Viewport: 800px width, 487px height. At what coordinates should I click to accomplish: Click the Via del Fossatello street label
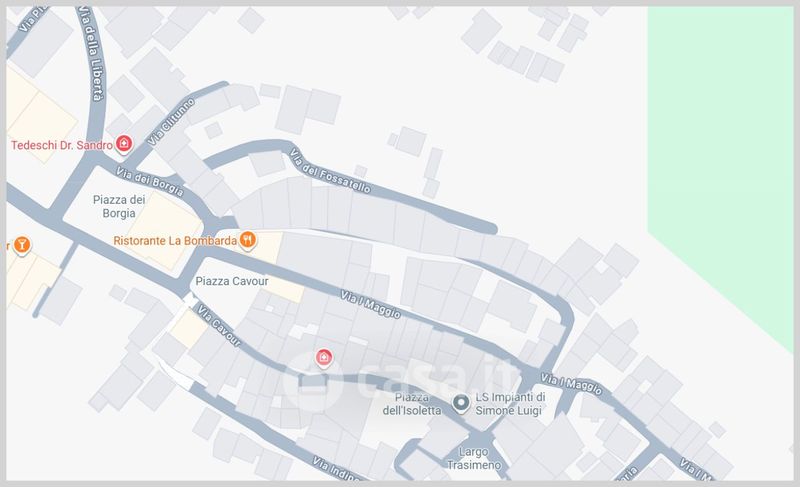pyautogui.click(x=330, y=171)
